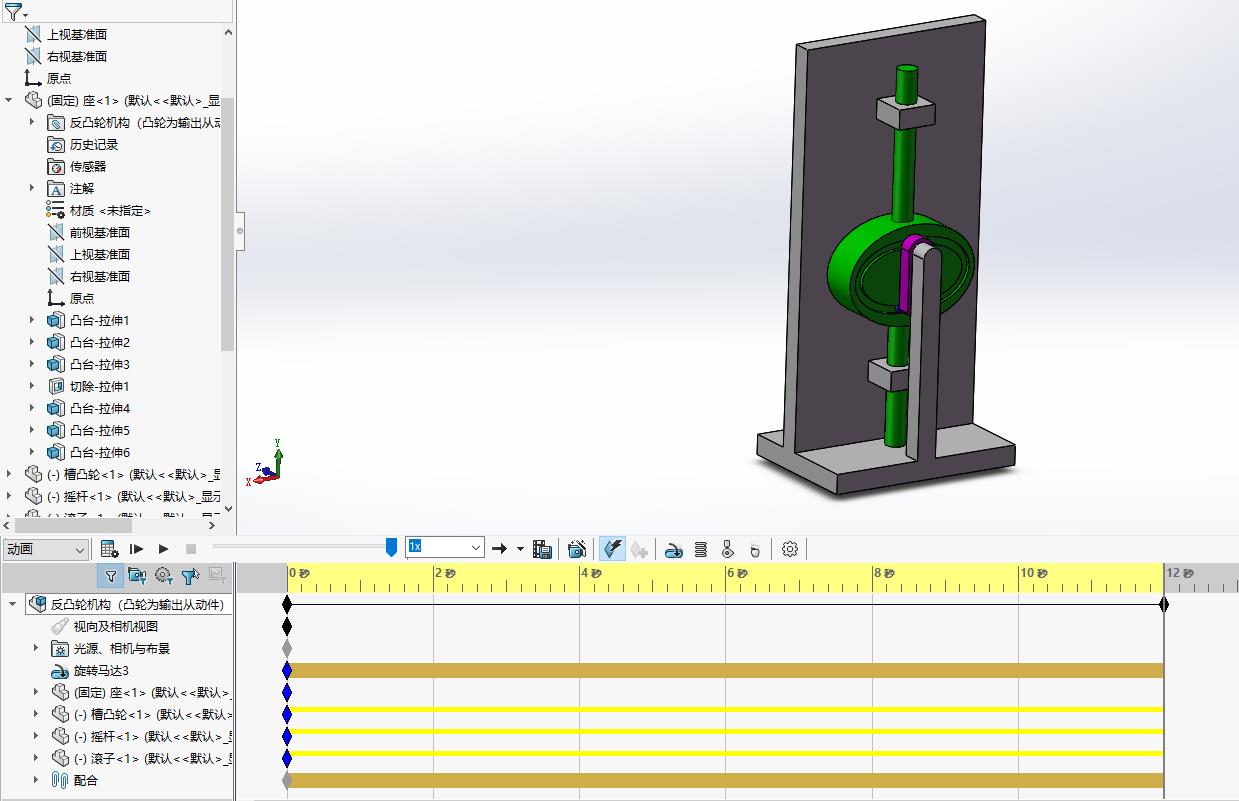This screenshot has width=1239, height=801.
Task: Select the 凸台-拉伸4 feature
Action: (x=100, y=408)
